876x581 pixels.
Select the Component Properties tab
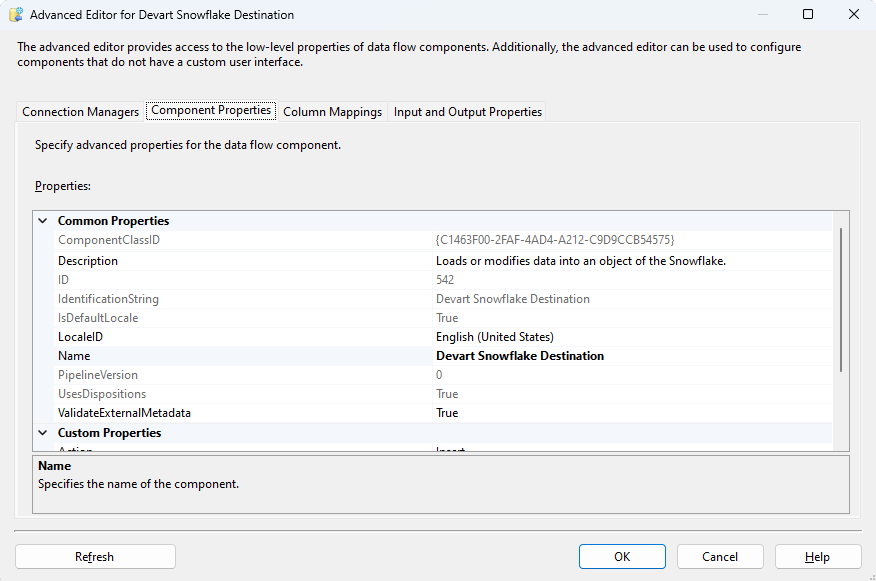tap(211, 111)
